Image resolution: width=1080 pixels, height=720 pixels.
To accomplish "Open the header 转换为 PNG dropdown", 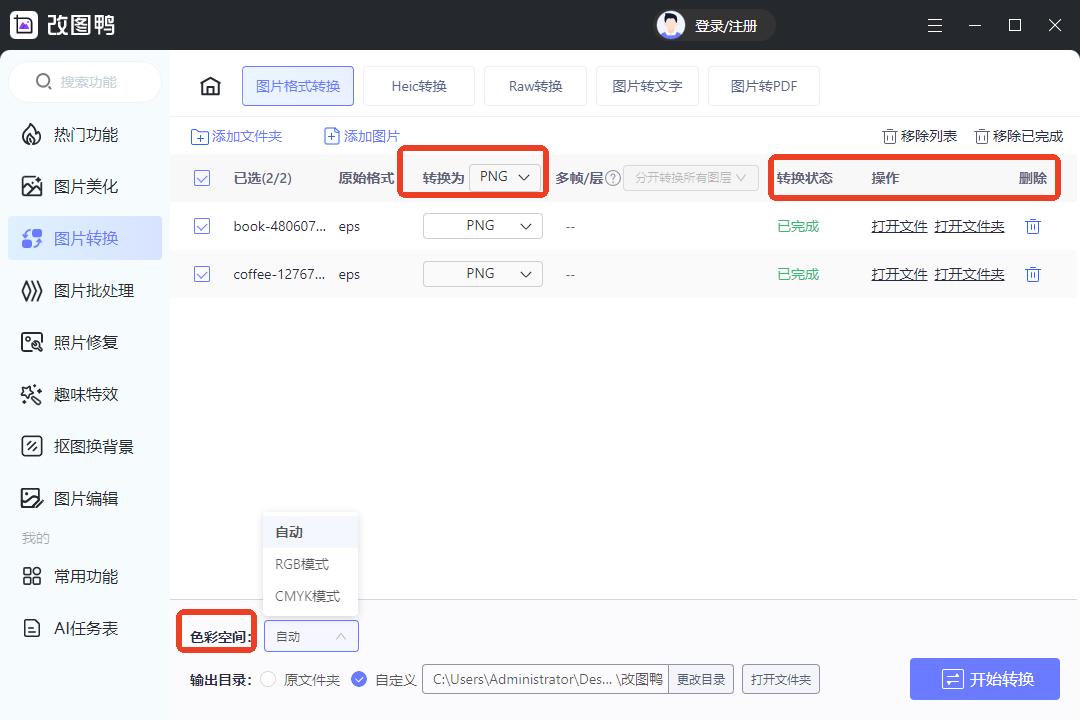I will (506, 175).
